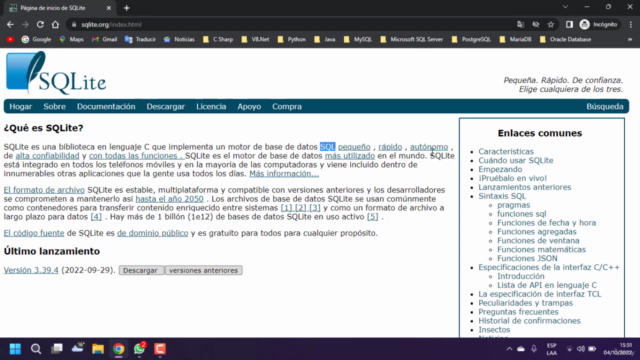Follow the Más información... link

pos(284,173)
